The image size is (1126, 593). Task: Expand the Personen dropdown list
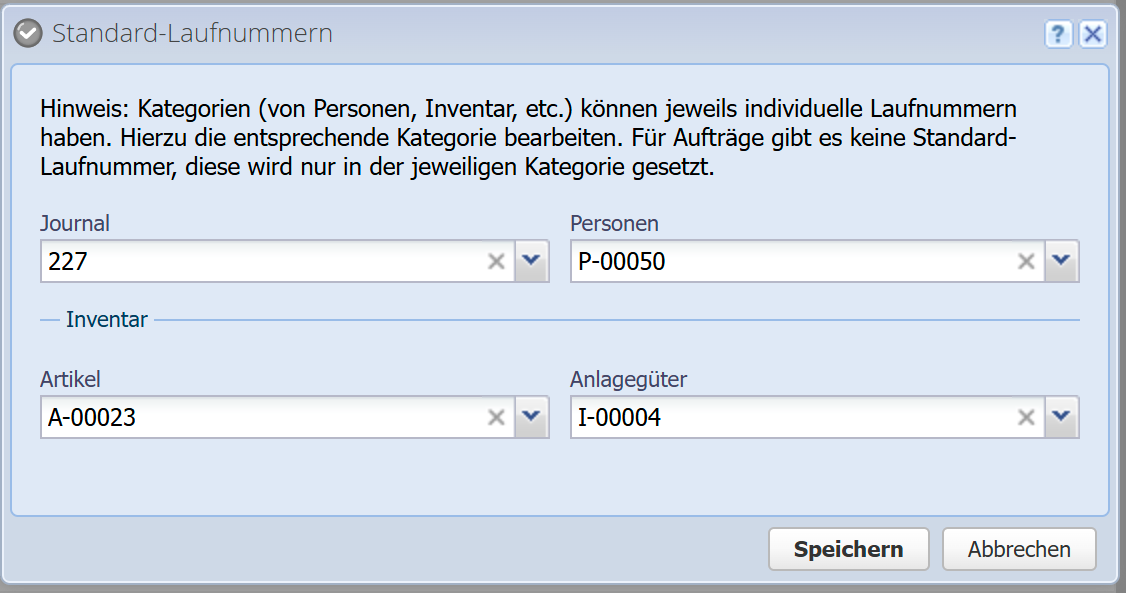pos(1062,262)
